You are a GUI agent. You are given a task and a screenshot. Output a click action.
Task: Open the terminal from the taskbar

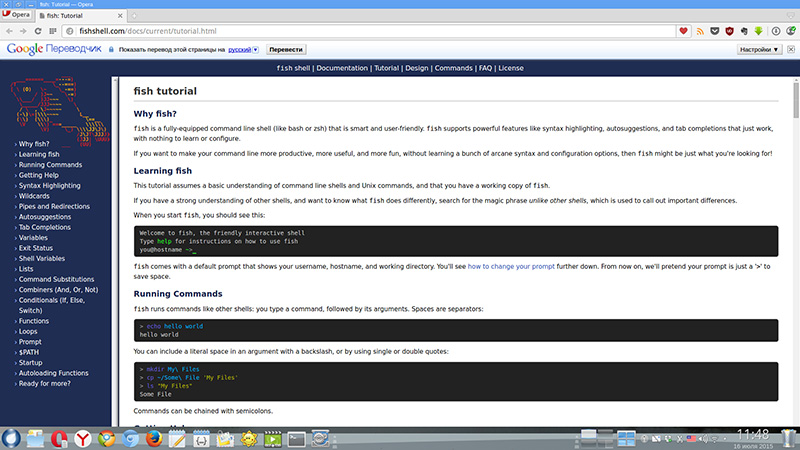[296, 439]
